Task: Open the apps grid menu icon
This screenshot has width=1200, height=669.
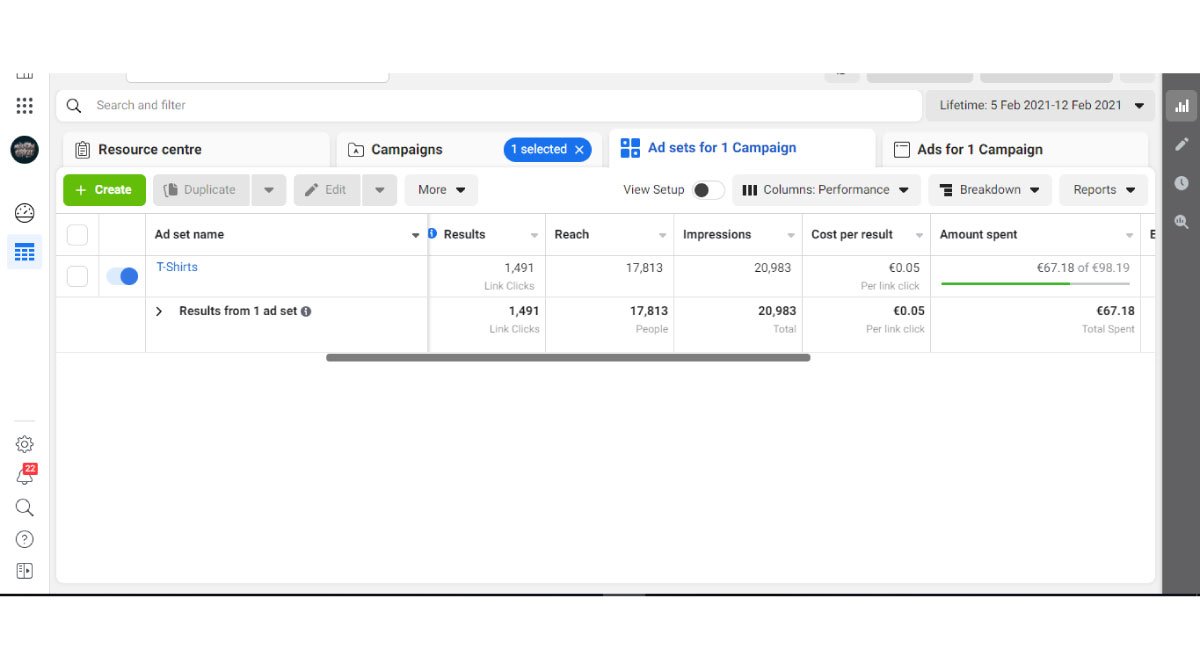Action: point(24,106)
